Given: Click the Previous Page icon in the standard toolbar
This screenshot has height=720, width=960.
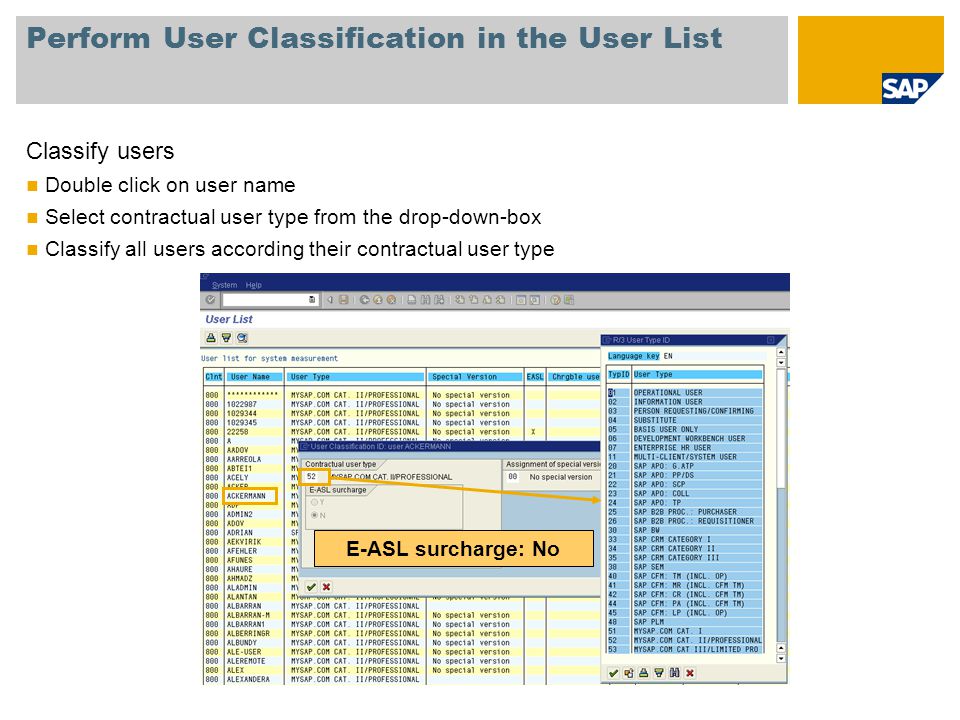Looking at the screenshot, I should (474, 300).
